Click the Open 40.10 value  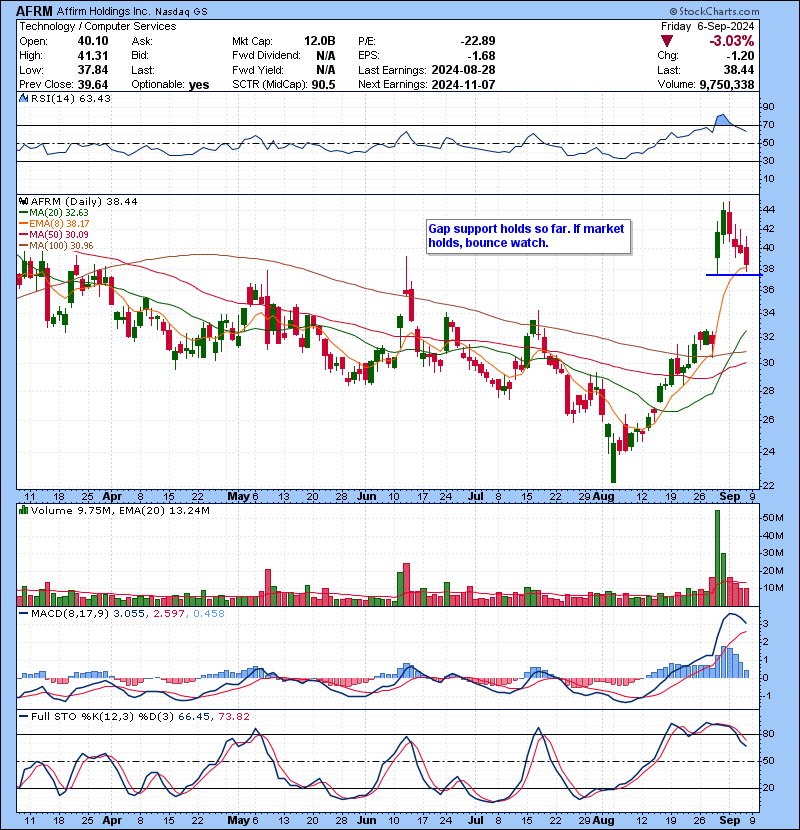coord(93,41)
